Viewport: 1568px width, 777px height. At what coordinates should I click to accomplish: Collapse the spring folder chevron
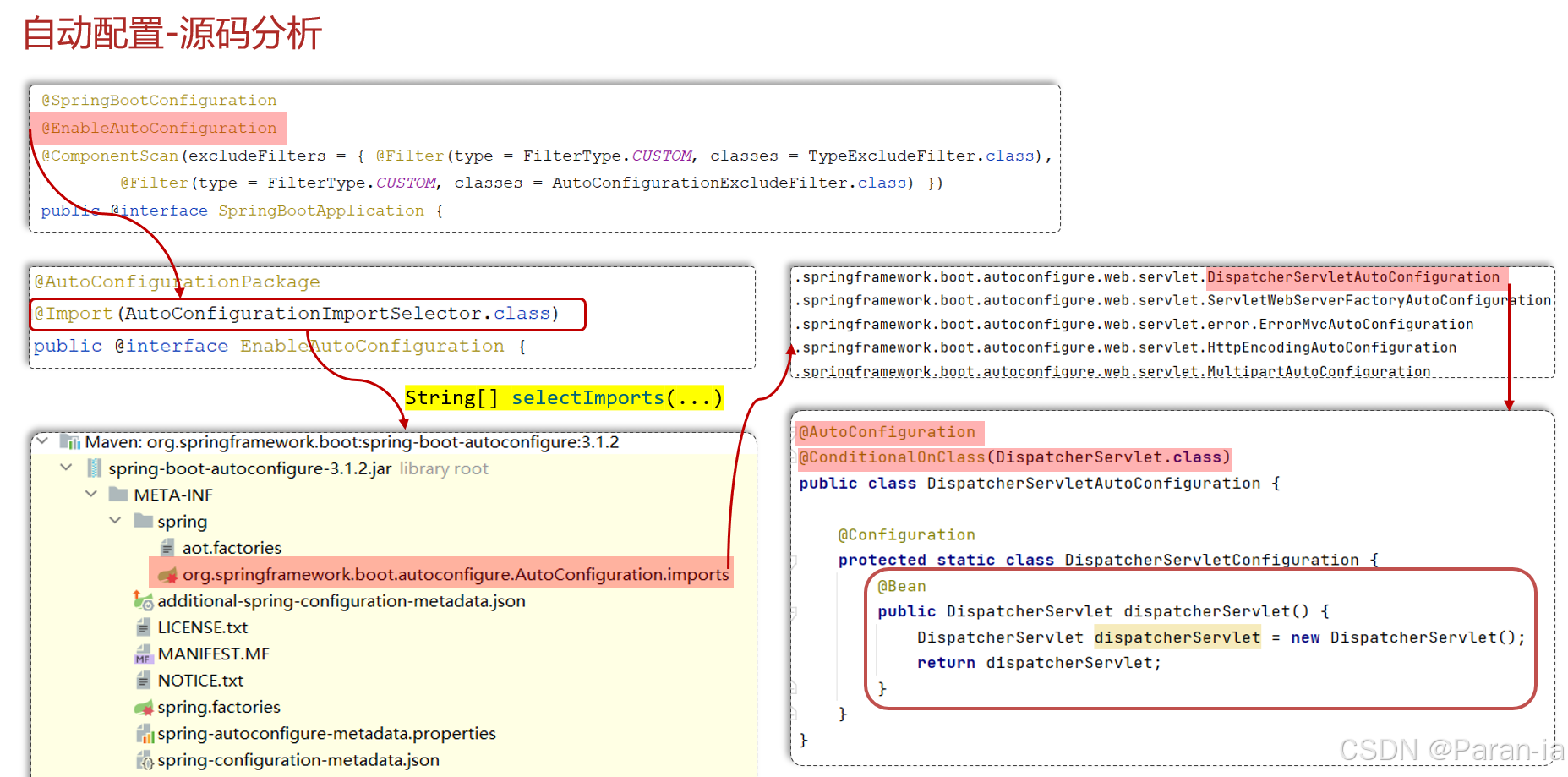[x=116, y=520]
